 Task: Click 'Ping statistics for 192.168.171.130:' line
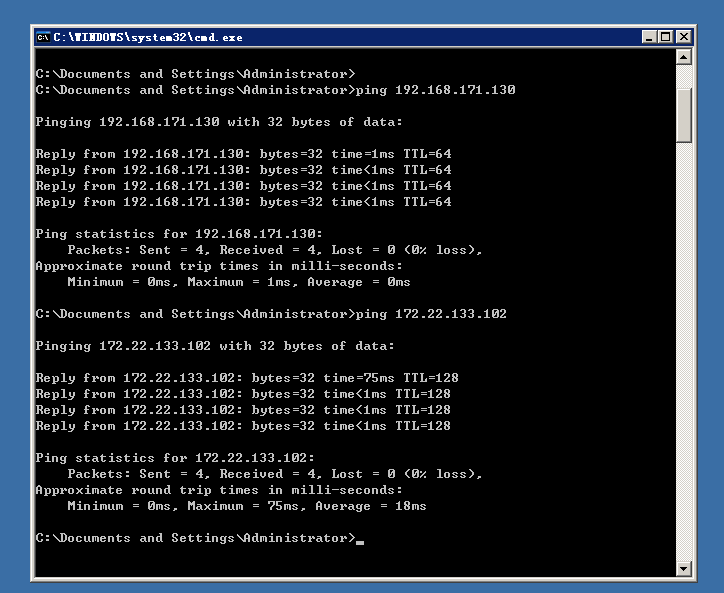pos(179,234)
